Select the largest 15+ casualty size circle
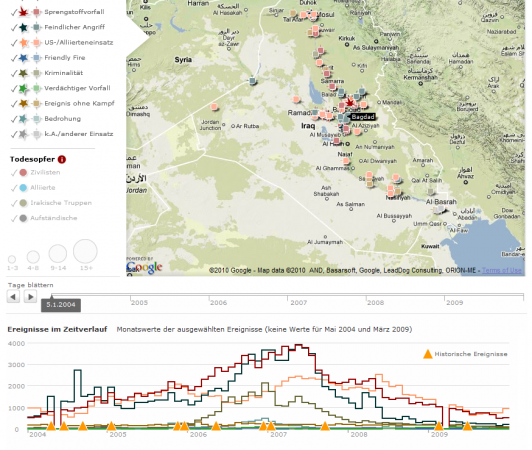 [85, 251]
